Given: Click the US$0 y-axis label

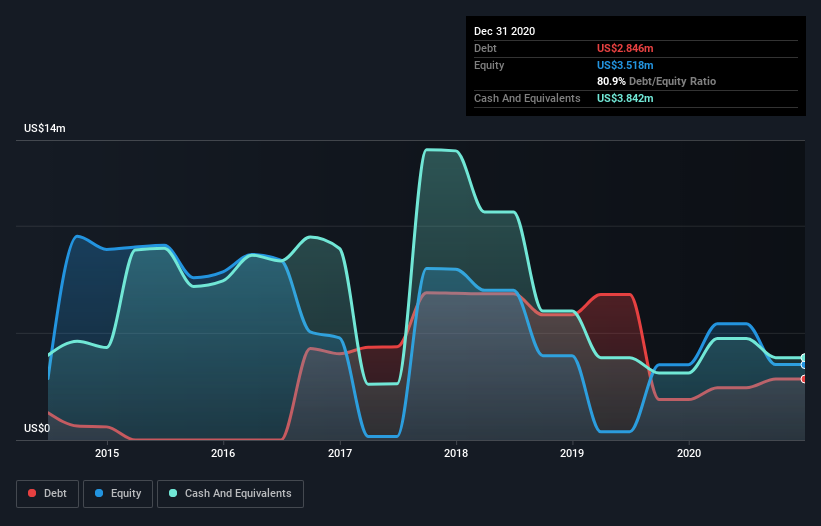Looking at the screenshot, I should click(x=37, y=428).
